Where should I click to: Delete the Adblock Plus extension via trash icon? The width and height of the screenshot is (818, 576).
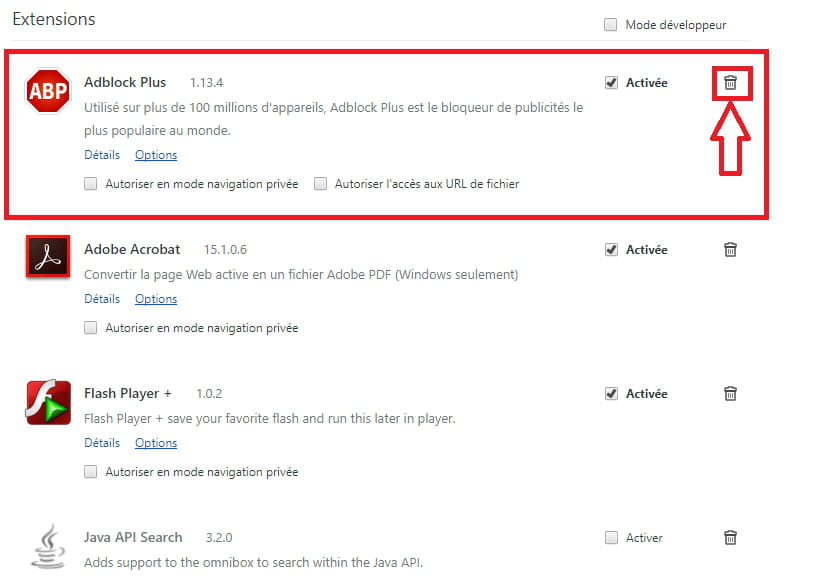point(731,83)
